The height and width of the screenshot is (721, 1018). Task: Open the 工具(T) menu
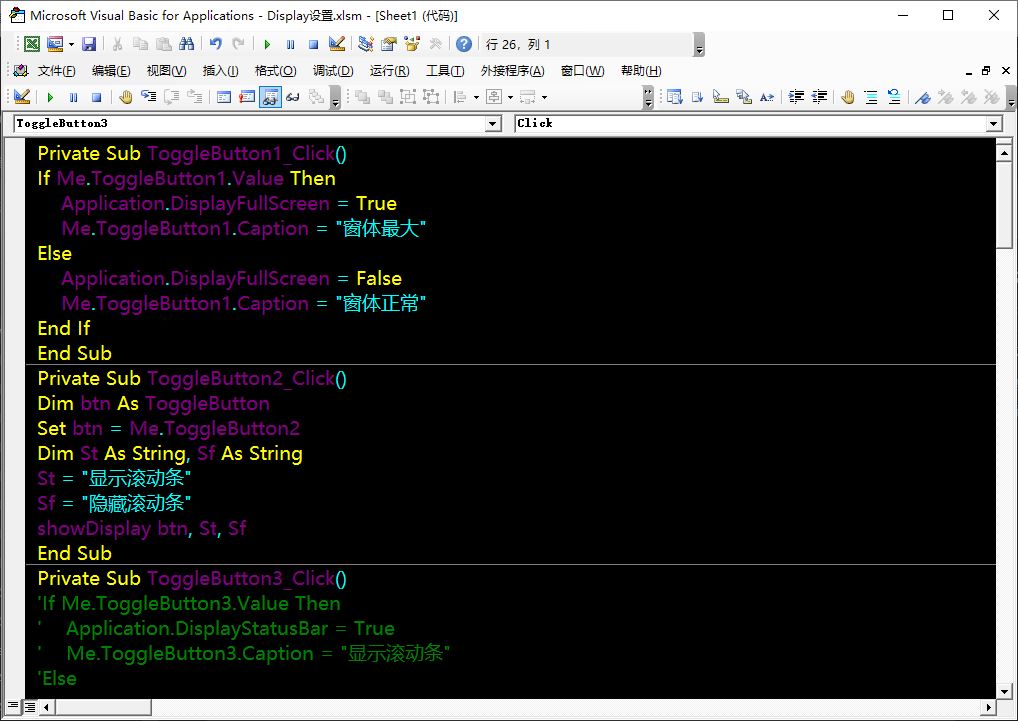[445, 71]
